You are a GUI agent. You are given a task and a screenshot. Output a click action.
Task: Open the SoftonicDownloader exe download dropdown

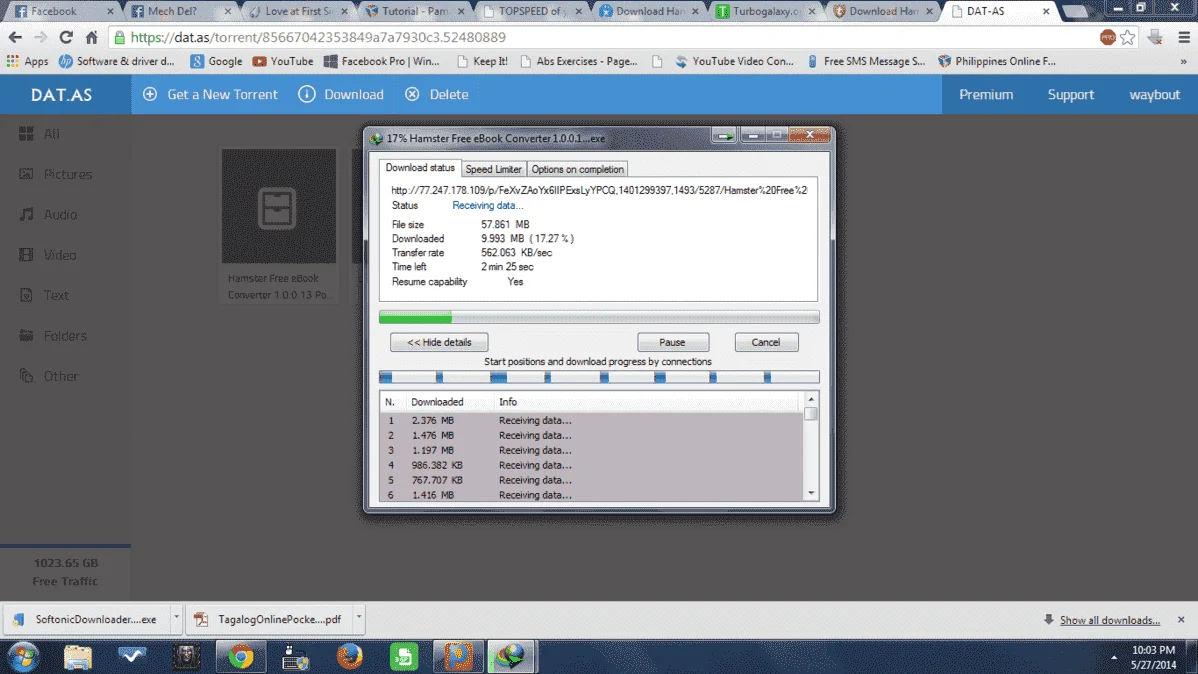coord(176,619)
